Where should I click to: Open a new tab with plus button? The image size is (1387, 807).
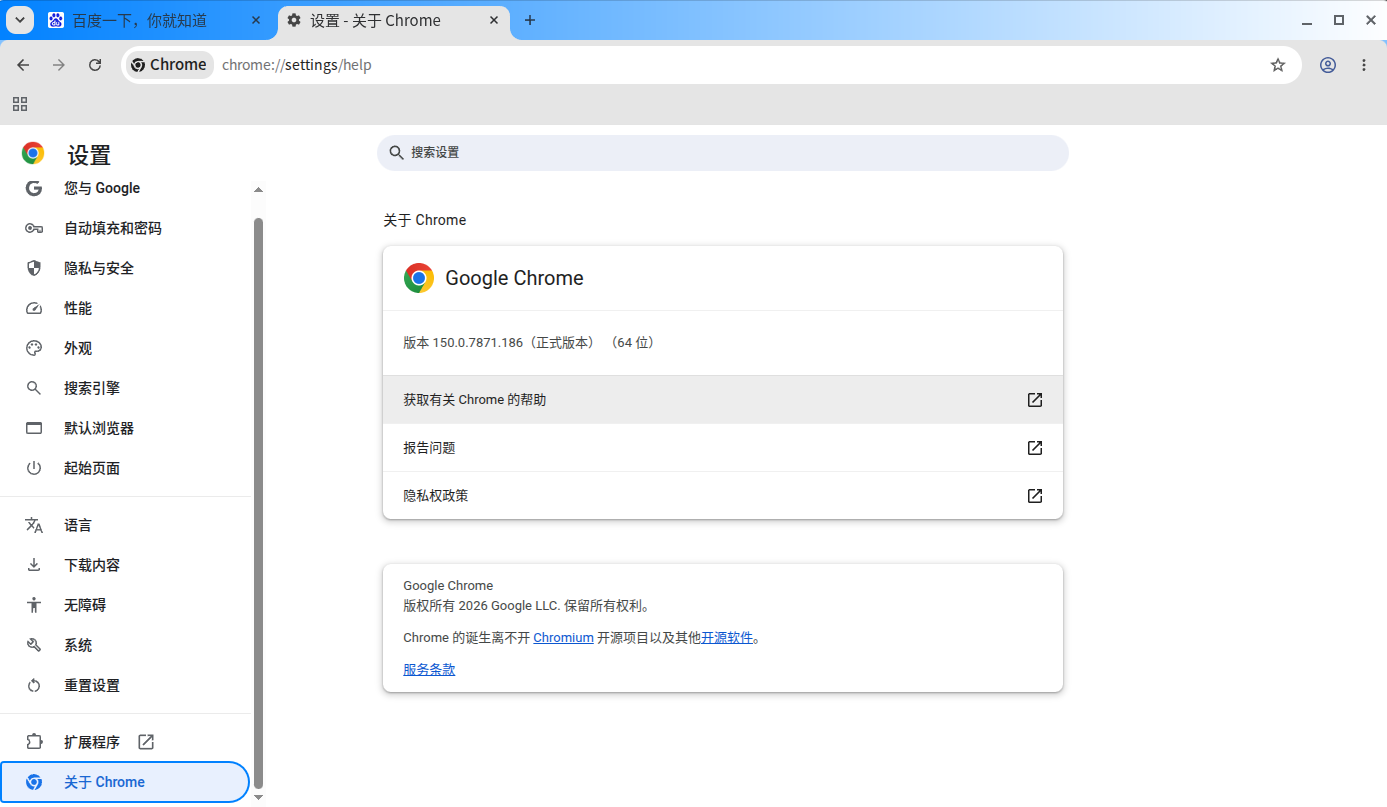[530, 20]
